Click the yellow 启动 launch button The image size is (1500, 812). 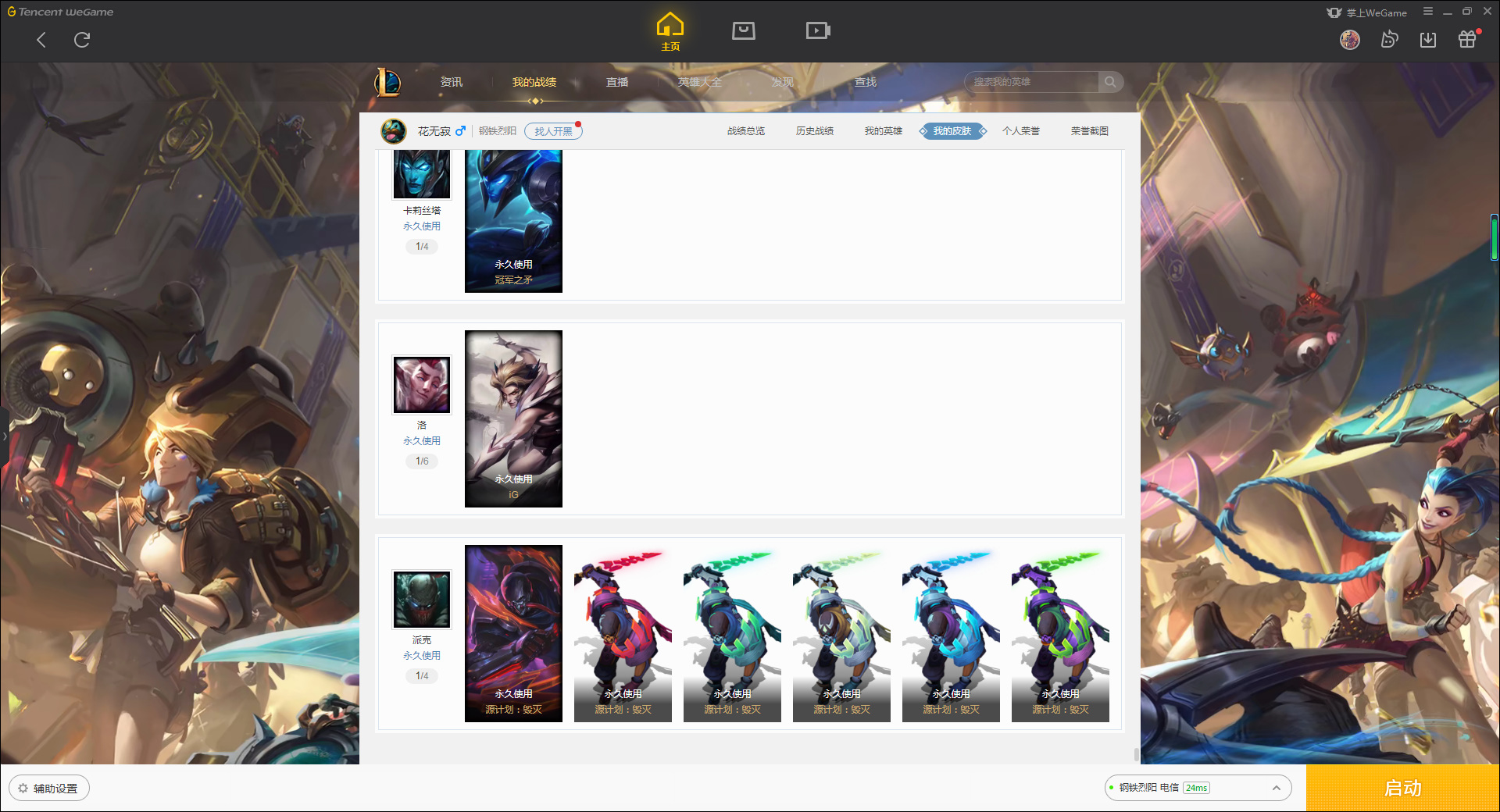[x=1403, y=789]
